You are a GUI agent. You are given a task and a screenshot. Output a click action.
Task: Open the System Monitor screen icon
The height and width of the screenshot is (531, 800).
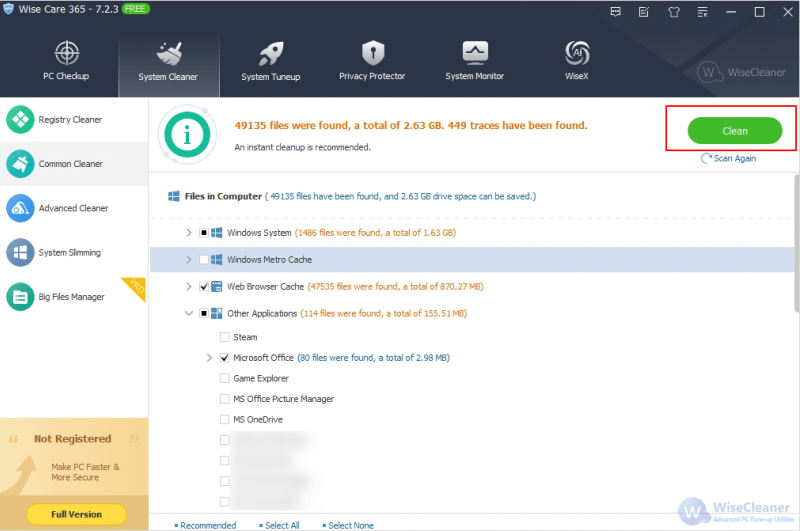(475, 53)
